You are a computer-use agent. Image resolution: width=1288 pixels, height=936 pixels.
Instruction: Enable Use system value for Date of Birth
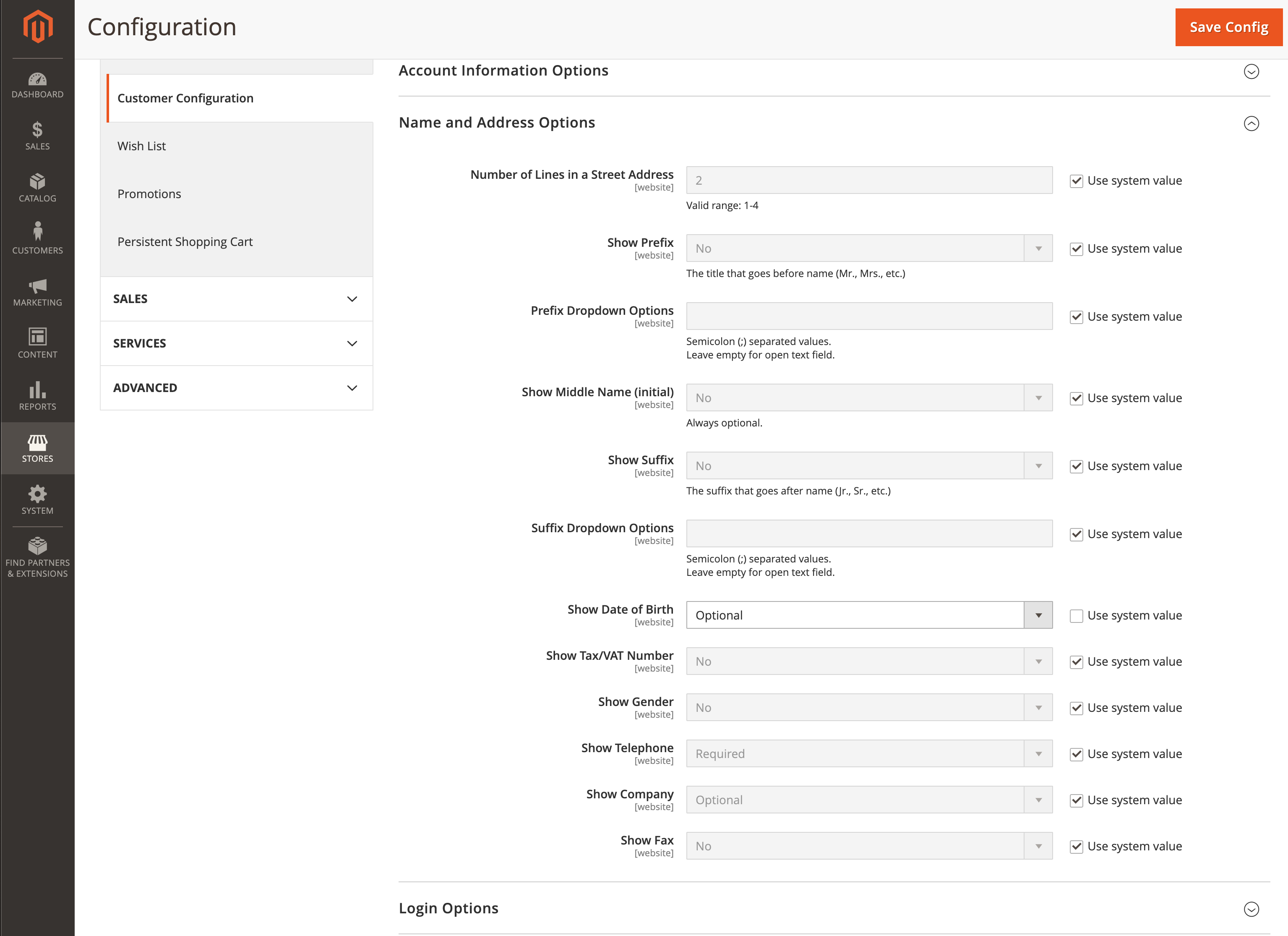point(1076,616)
